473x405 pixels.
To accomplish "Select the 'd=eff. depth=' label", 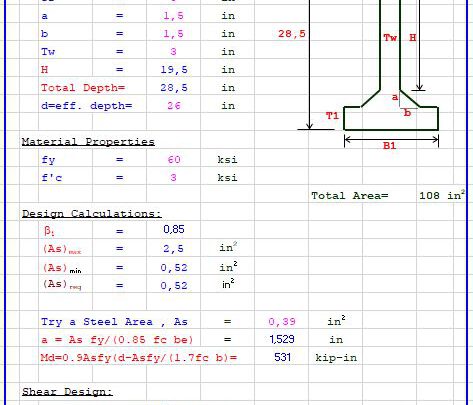I will point(86,106).
